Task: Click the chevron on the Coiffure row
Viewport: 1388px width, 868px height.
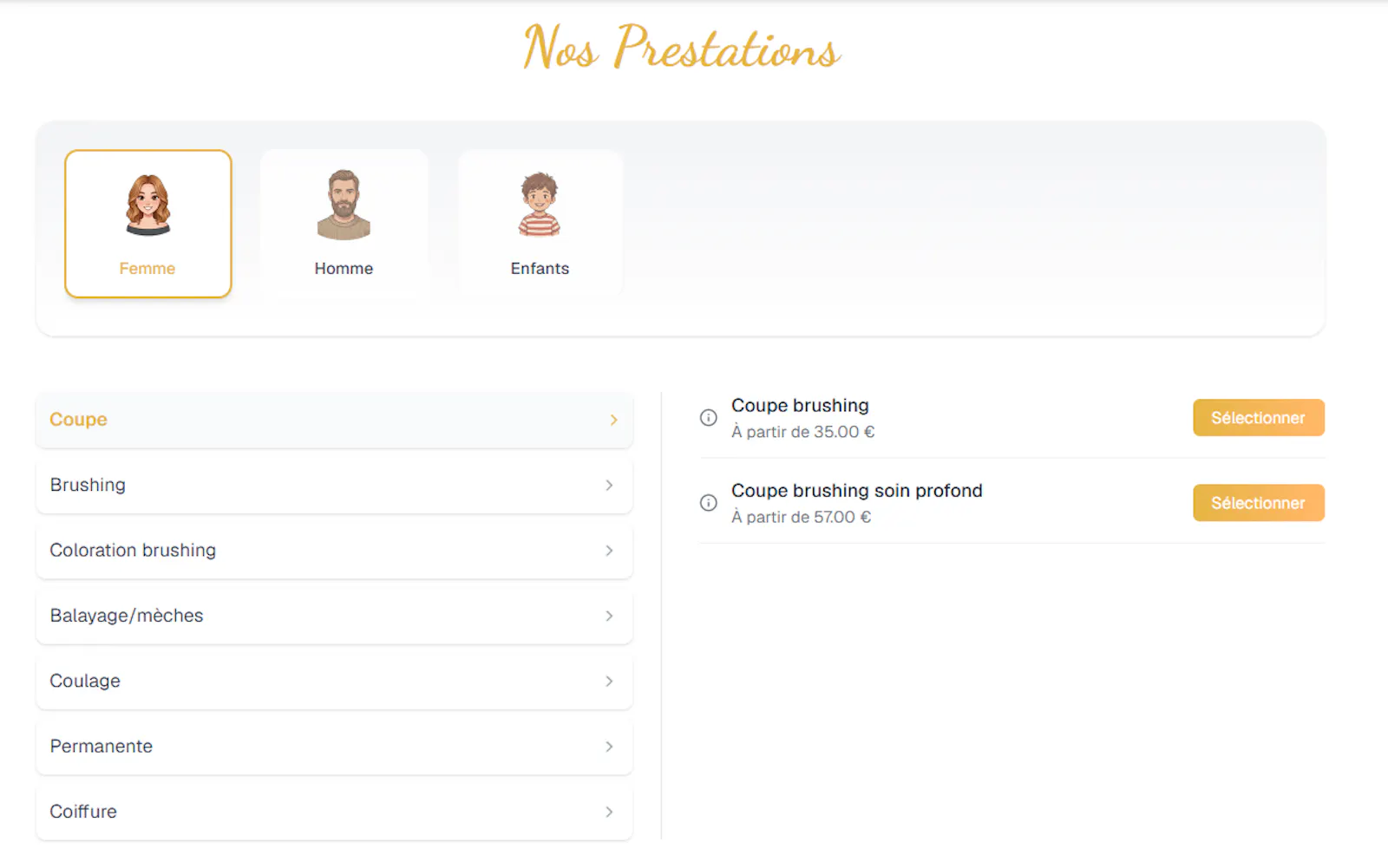Action: coord(609,812)
